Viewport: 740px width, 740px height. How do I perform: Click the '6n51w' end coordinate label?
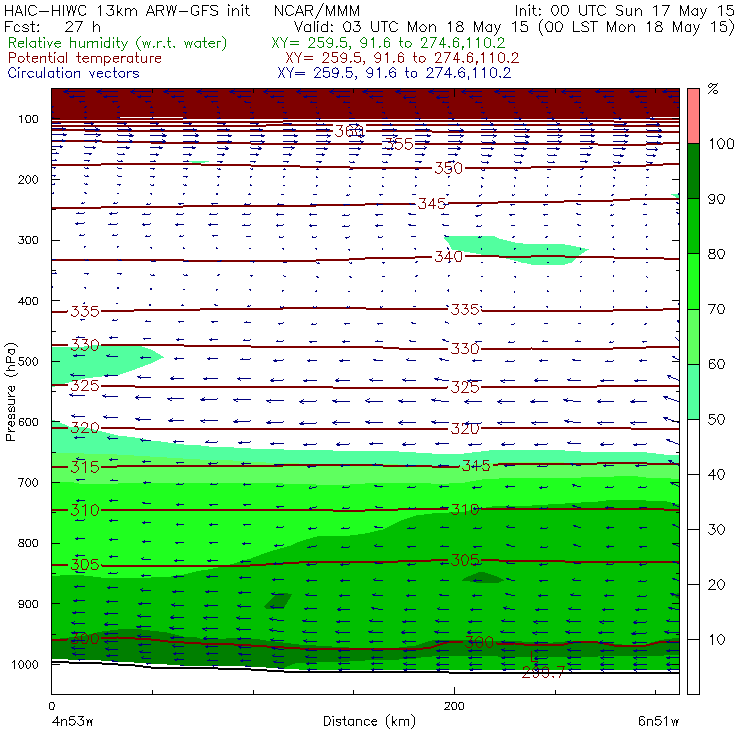[658, 722]
